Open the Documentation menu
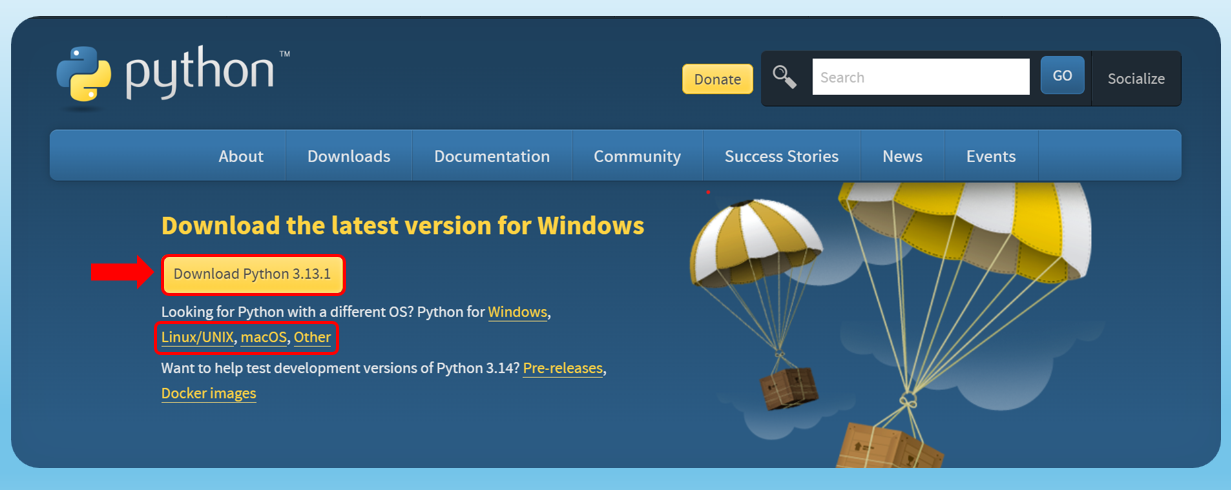The height and width of the screenshot is (490, 1231). pos(492,156)
